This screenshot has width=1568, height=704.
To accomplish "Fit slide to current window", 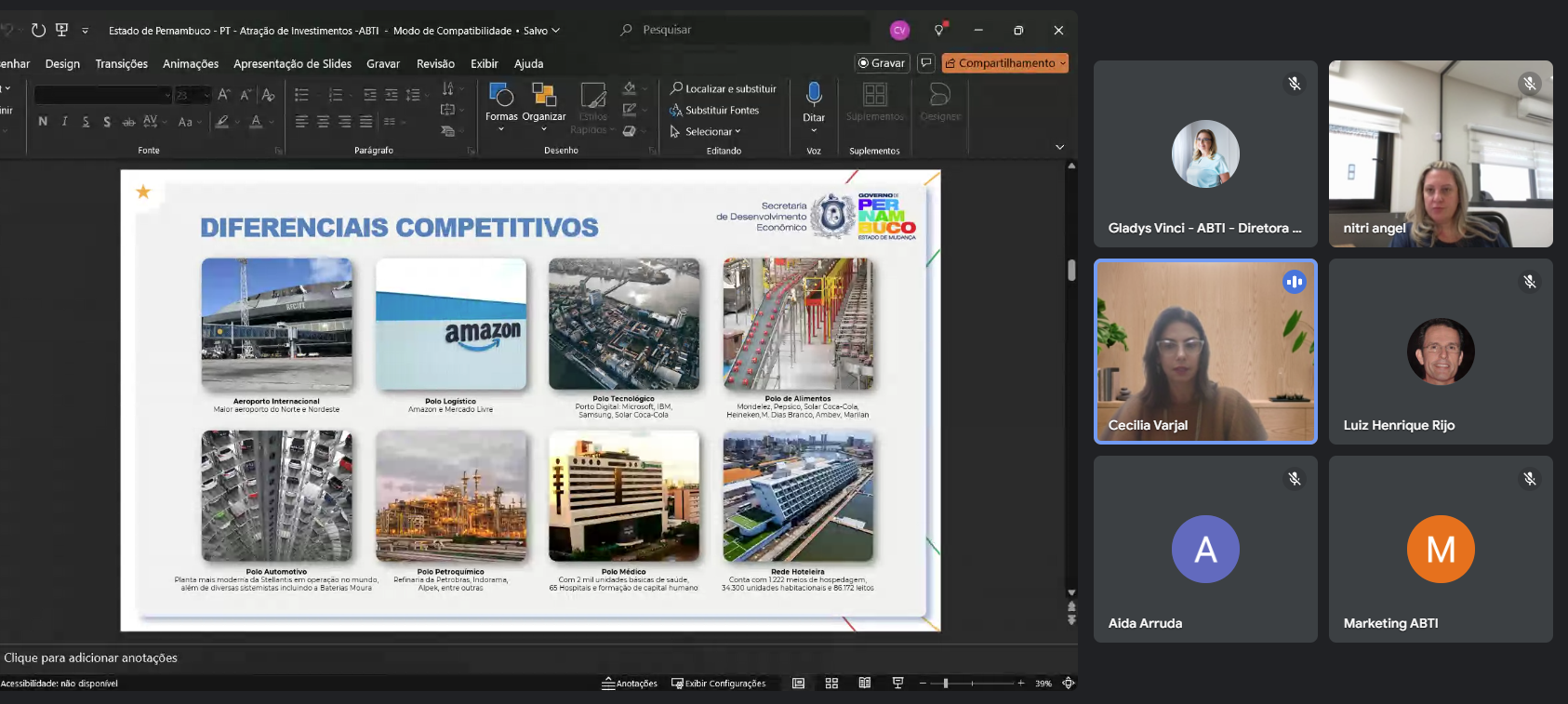I will [x=1069, y=684].
